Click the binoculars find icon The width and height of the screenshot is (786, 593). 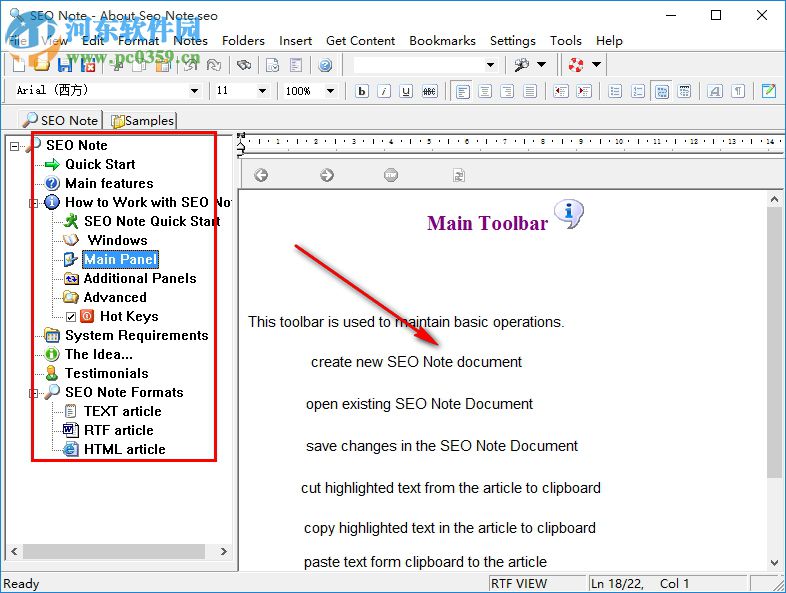click(x=244, y=65)
